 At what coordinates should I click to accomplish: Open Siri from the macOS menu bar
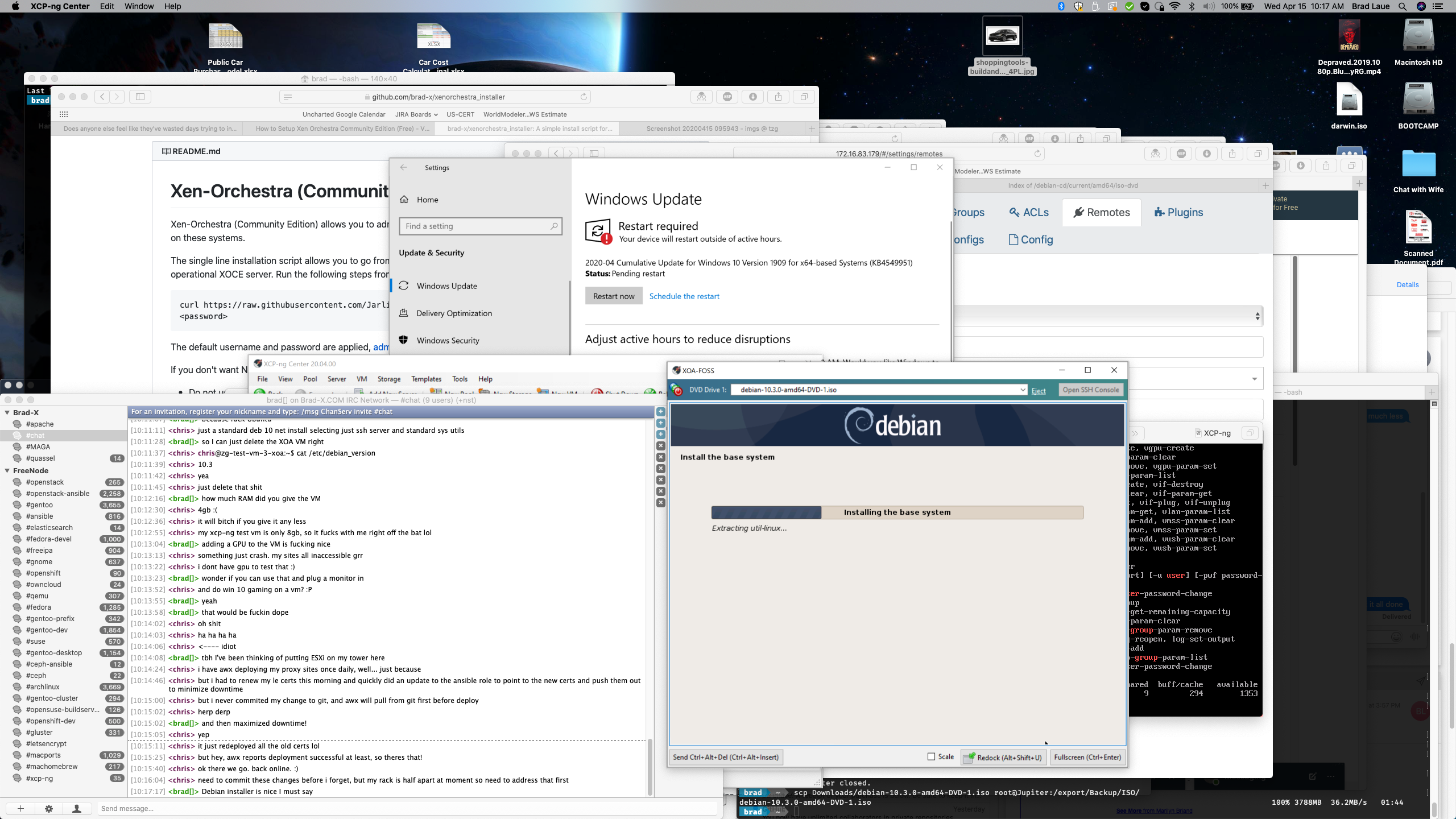pyautogui.click(x=1421, y=6)
